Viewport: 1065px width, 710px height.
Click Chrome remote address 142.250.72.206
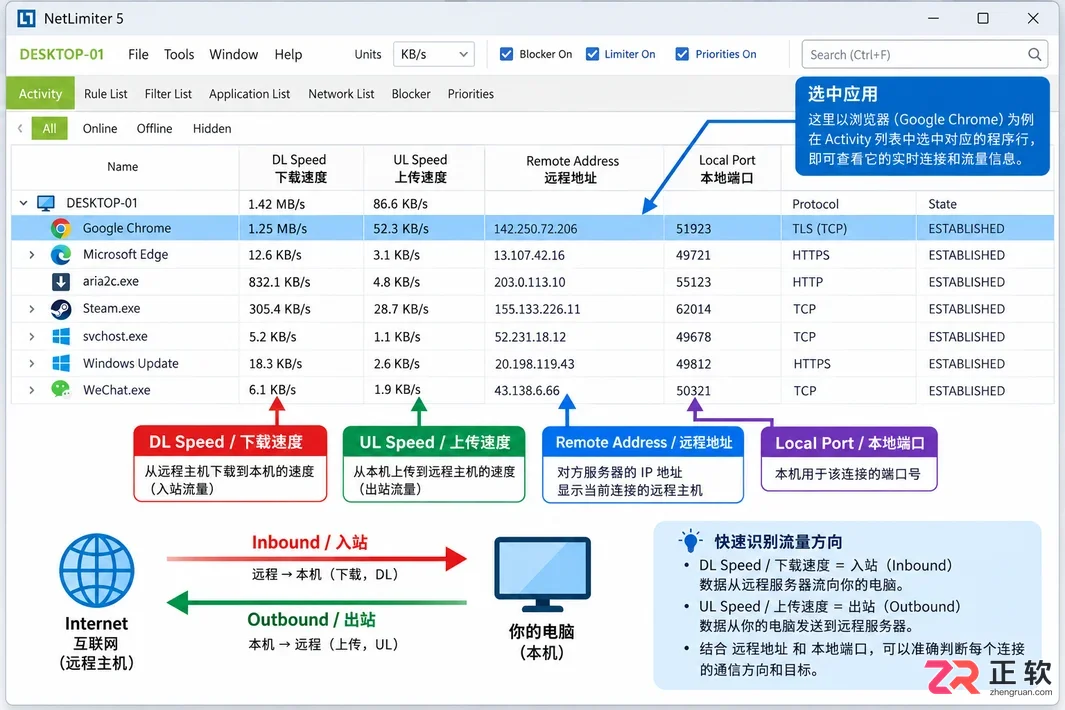(x=535, y=229)
